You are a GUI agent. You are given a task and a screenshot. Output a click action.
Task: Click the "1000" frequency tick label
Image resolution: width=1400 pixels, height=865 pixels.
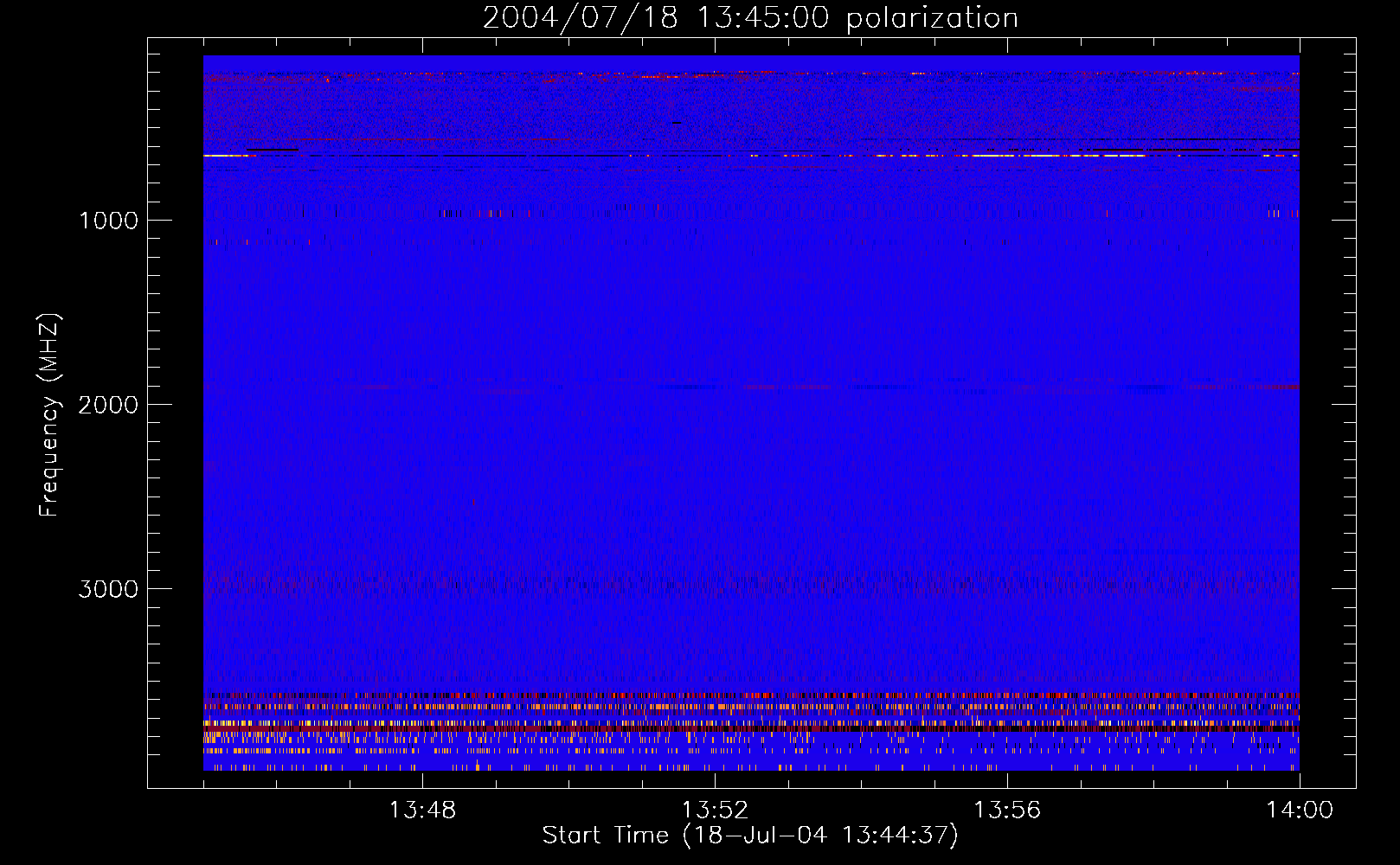[x=108, y=221]
